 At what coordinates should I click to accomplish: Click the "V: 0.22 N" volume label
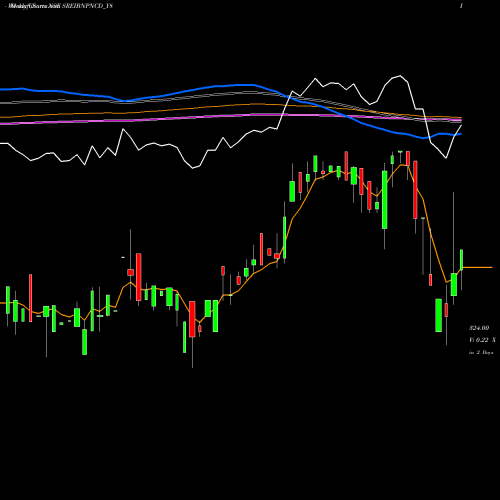[x=482, y=340]
